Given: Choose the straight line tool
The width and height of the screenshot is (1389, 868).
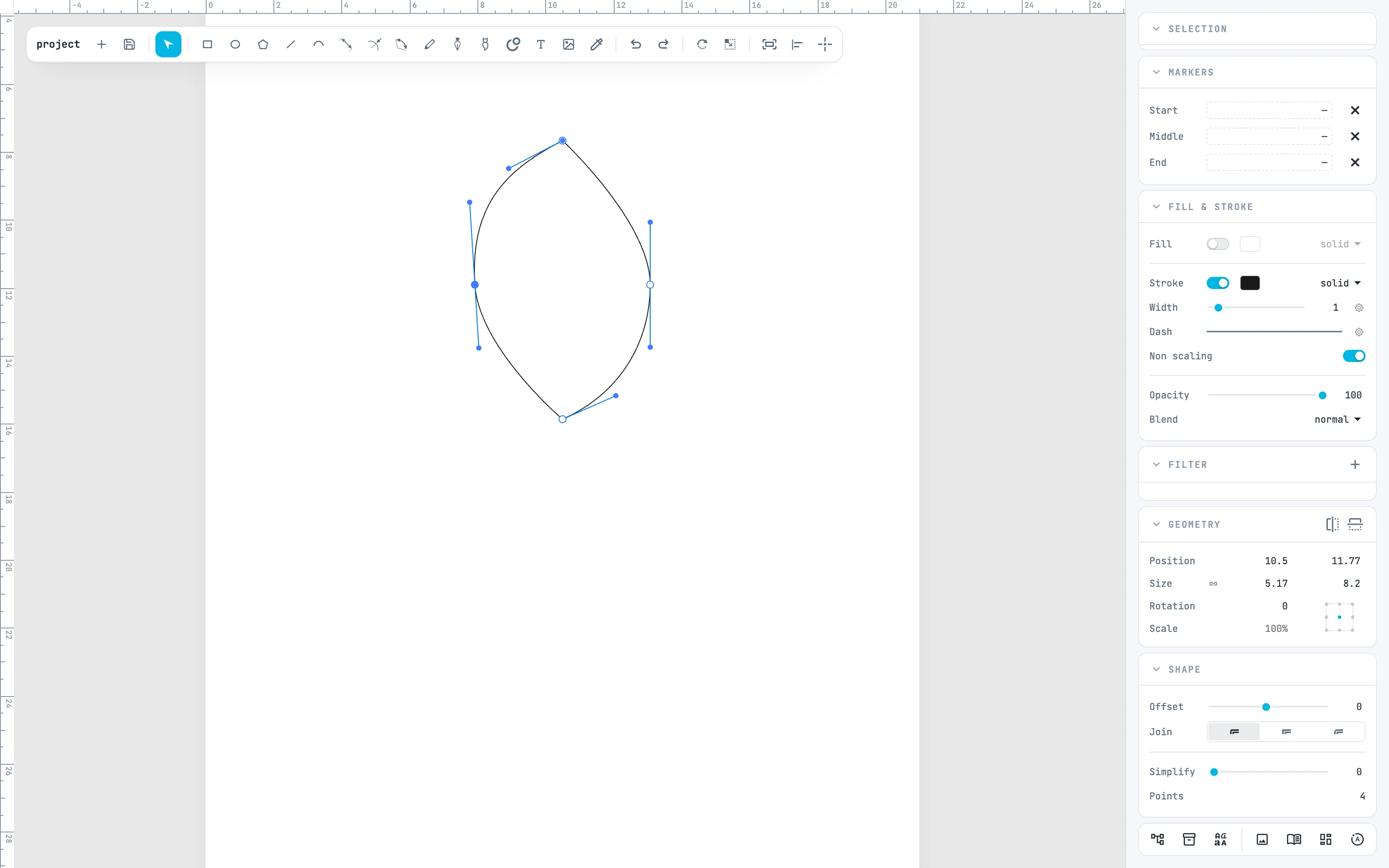Looking at the screenshot, I should [x=290, y=44].
